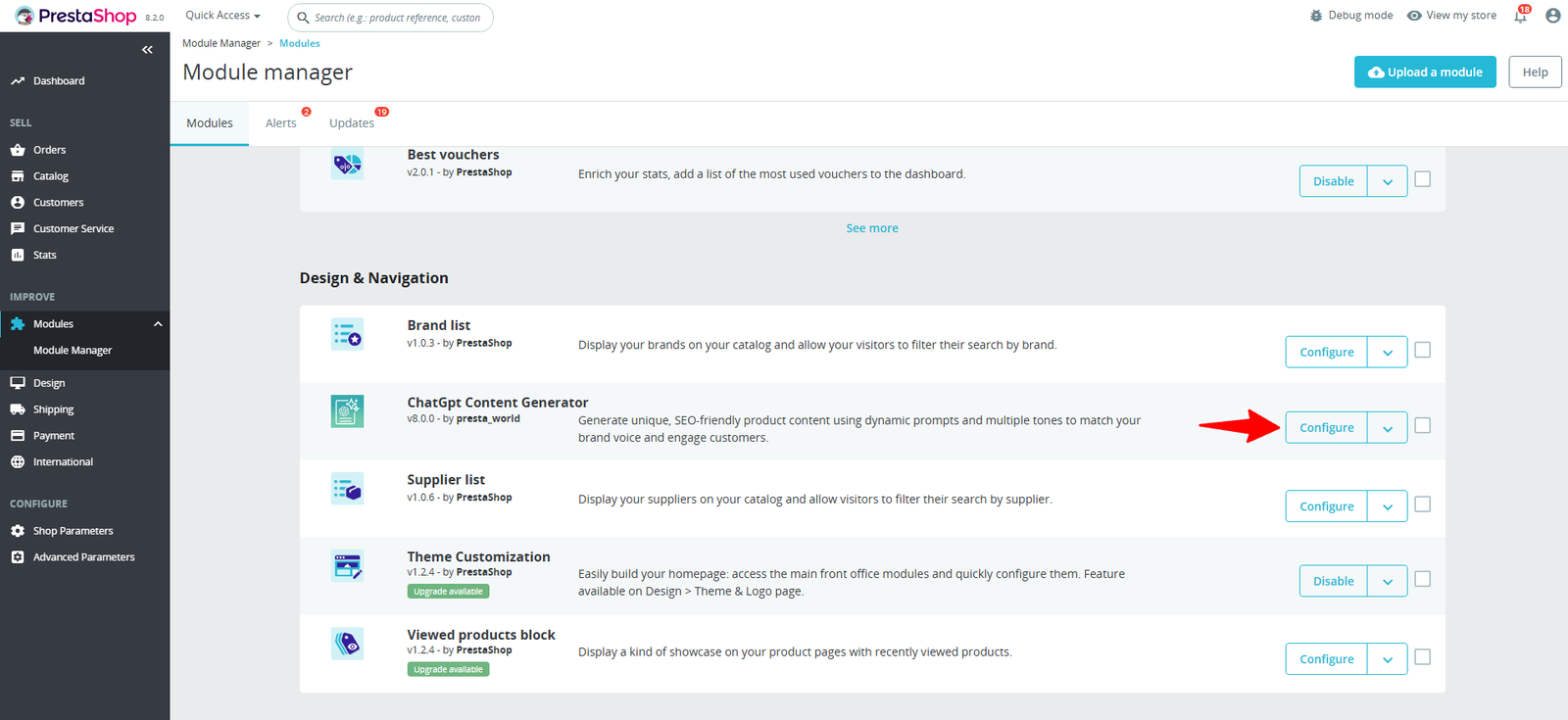Click the Customer Service chat icon
Screen dimensions: 1568x720
[x=18, y=228]
